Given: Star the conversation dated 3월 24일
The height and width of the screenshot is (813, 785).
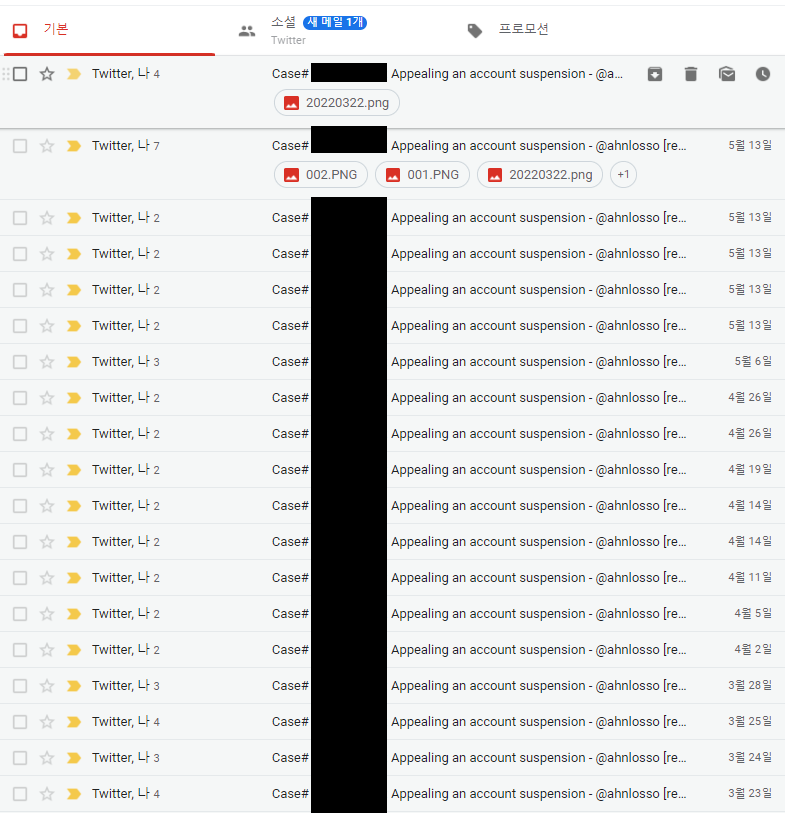Looking at the screenshot, I should (x=47, y=758).
